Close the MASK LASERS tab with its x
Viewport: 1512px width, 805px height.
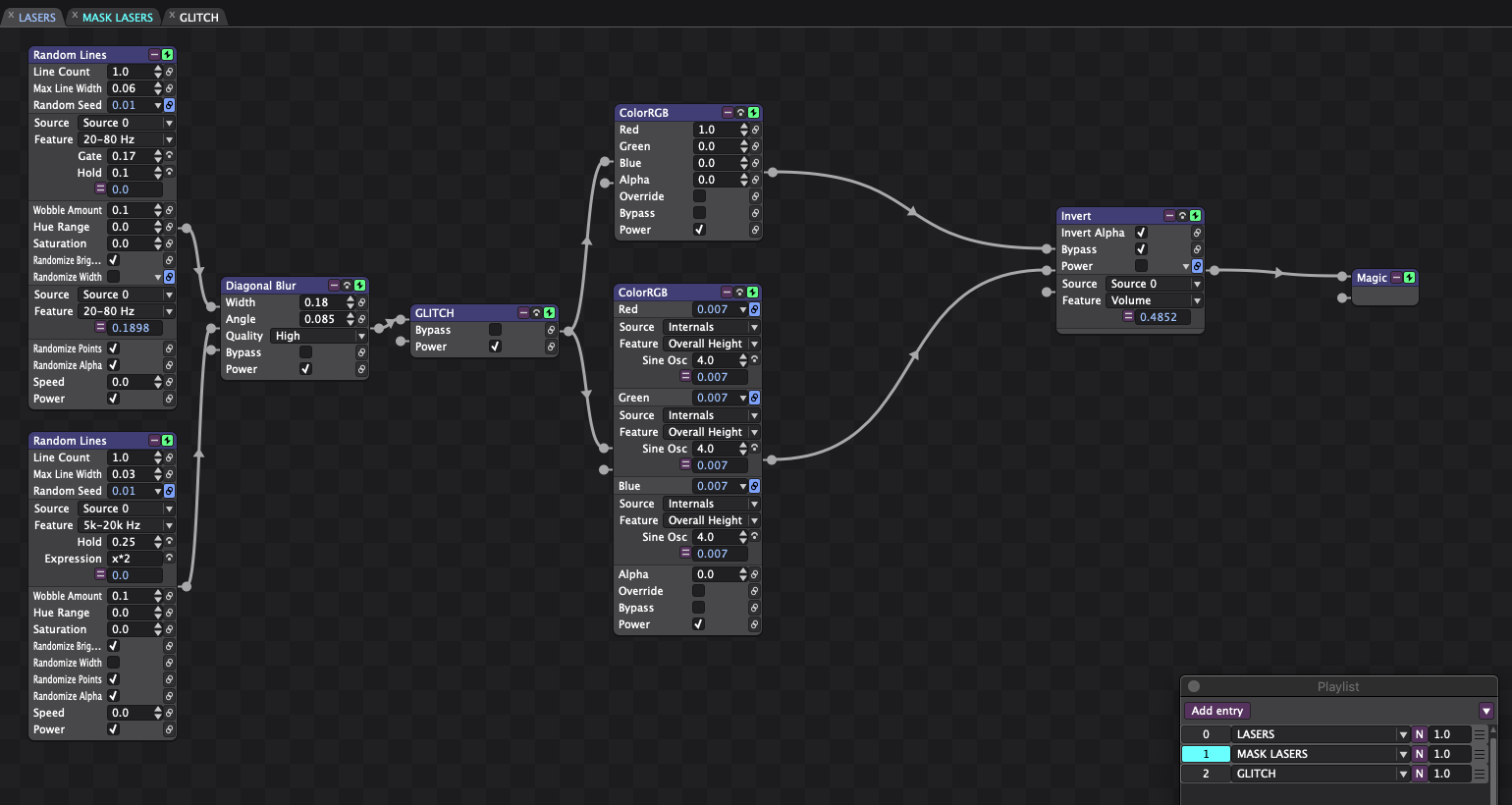pyautogui.click(x=75, y=16)
